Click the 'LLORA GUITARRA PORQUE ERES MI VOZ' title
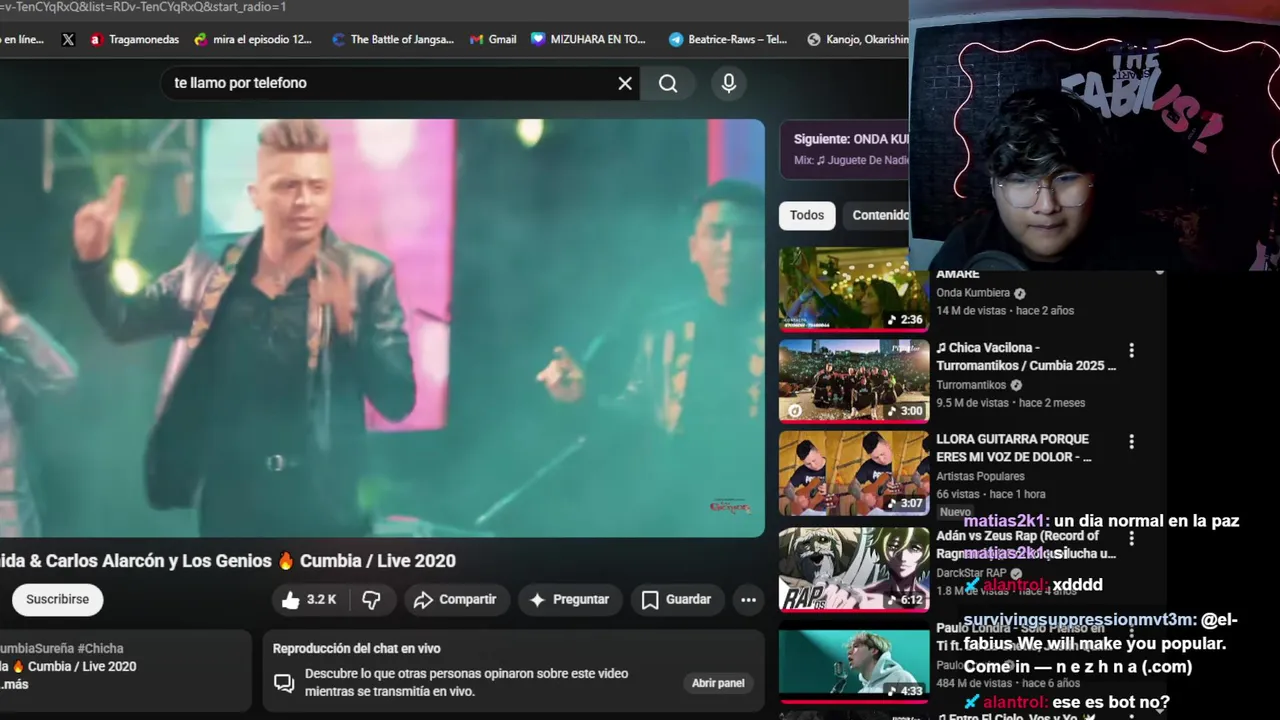 click(x=1014, y=447)
